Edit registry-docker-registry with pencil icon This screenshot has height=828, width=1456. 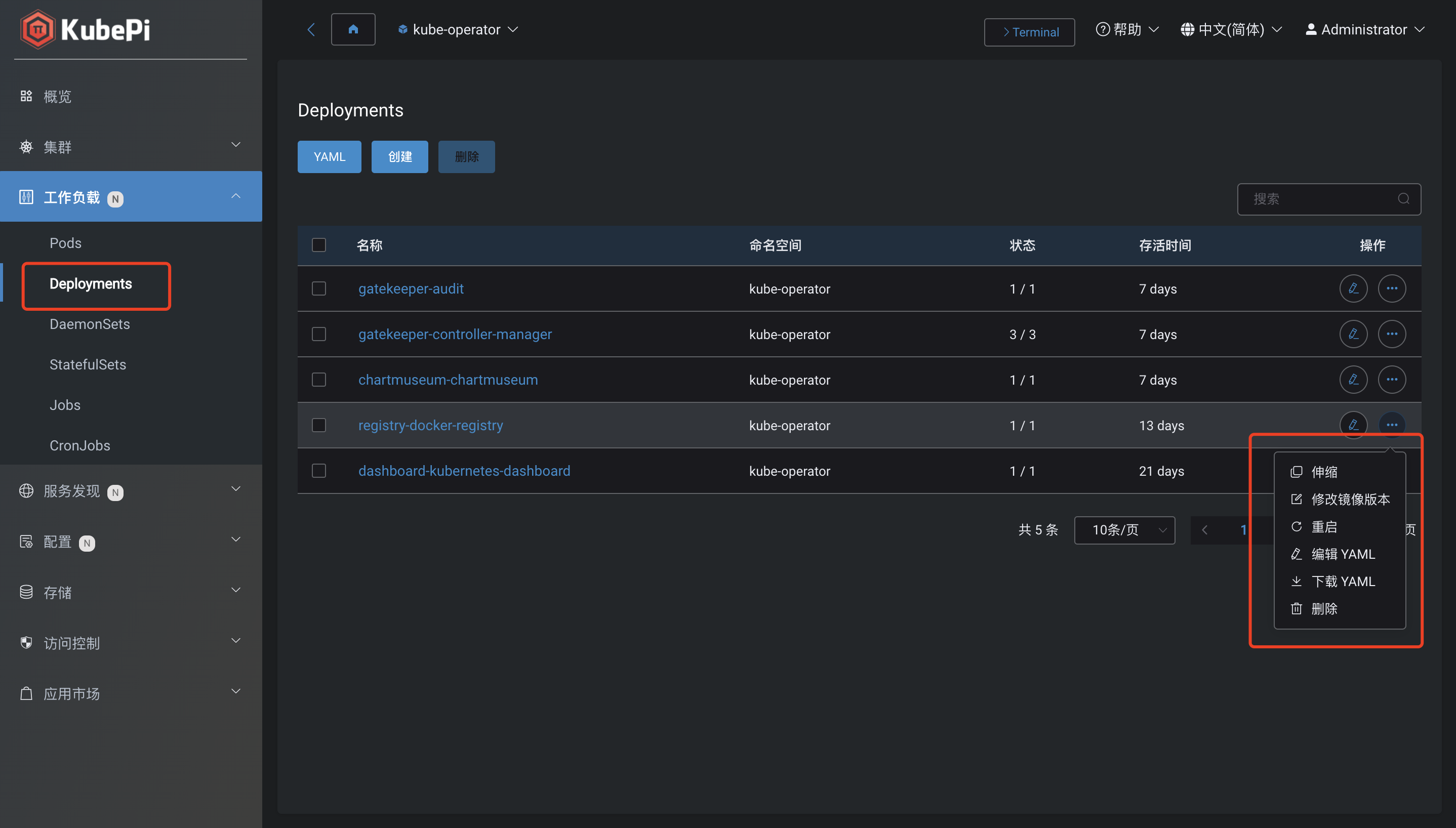(x=1353, y=425)
